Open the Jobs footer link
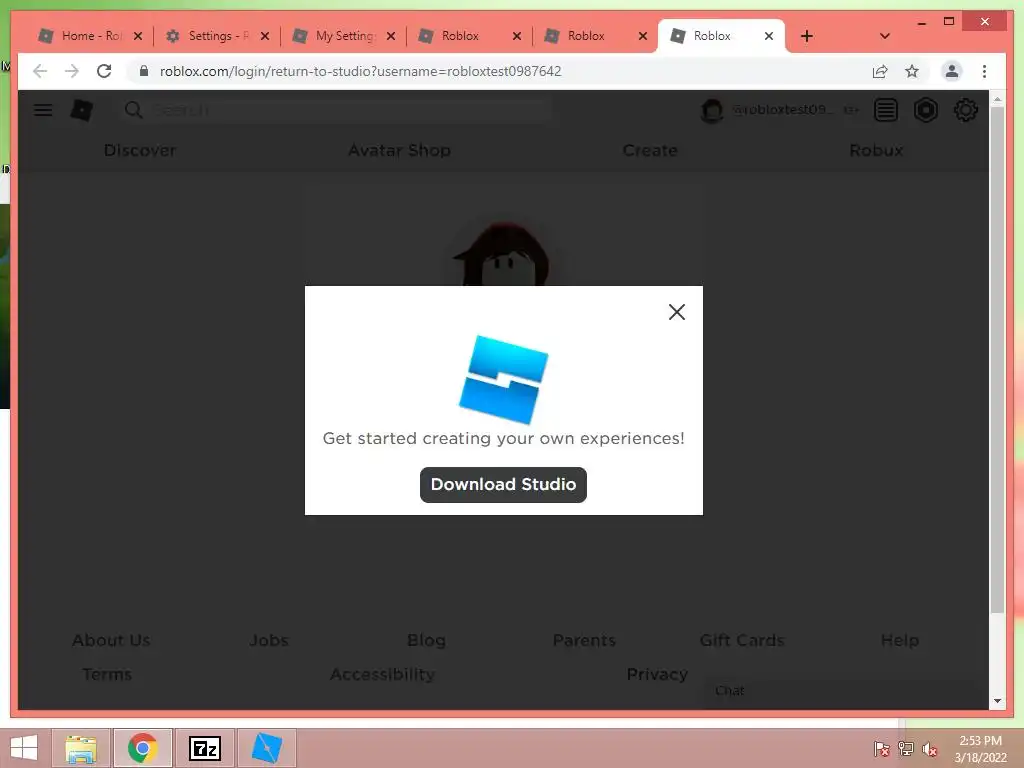This screenshot has height=768, width=1024. tap(268, 640)
